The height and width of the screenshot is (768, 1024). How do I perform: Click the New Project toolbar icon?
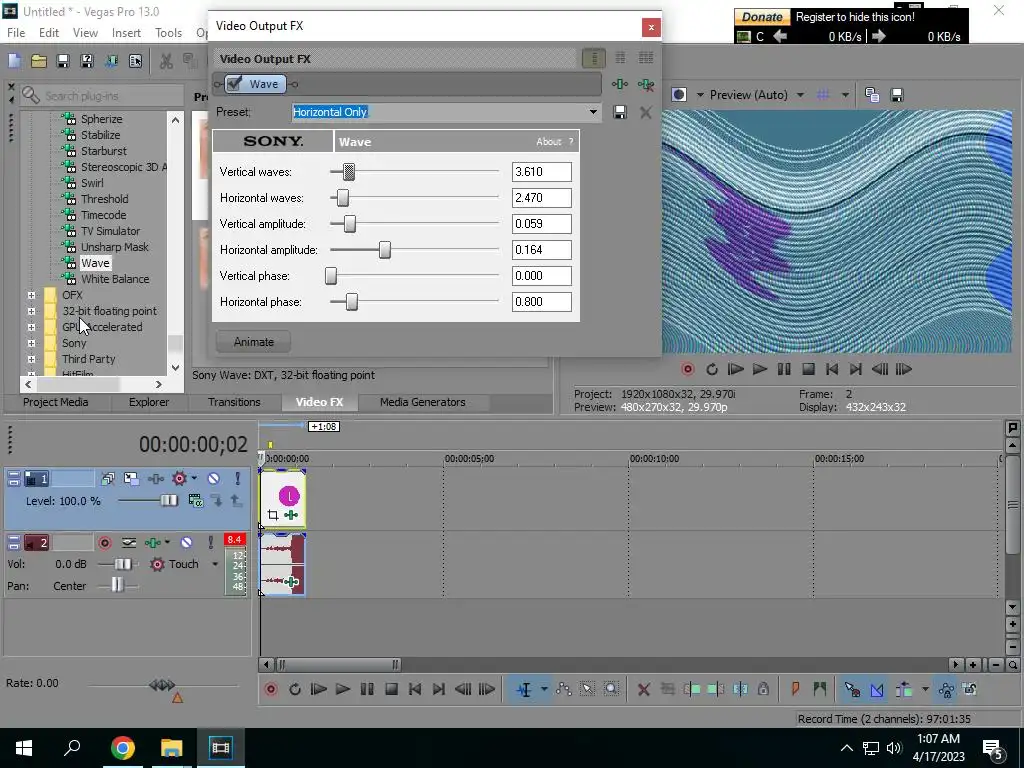point(14,61)
